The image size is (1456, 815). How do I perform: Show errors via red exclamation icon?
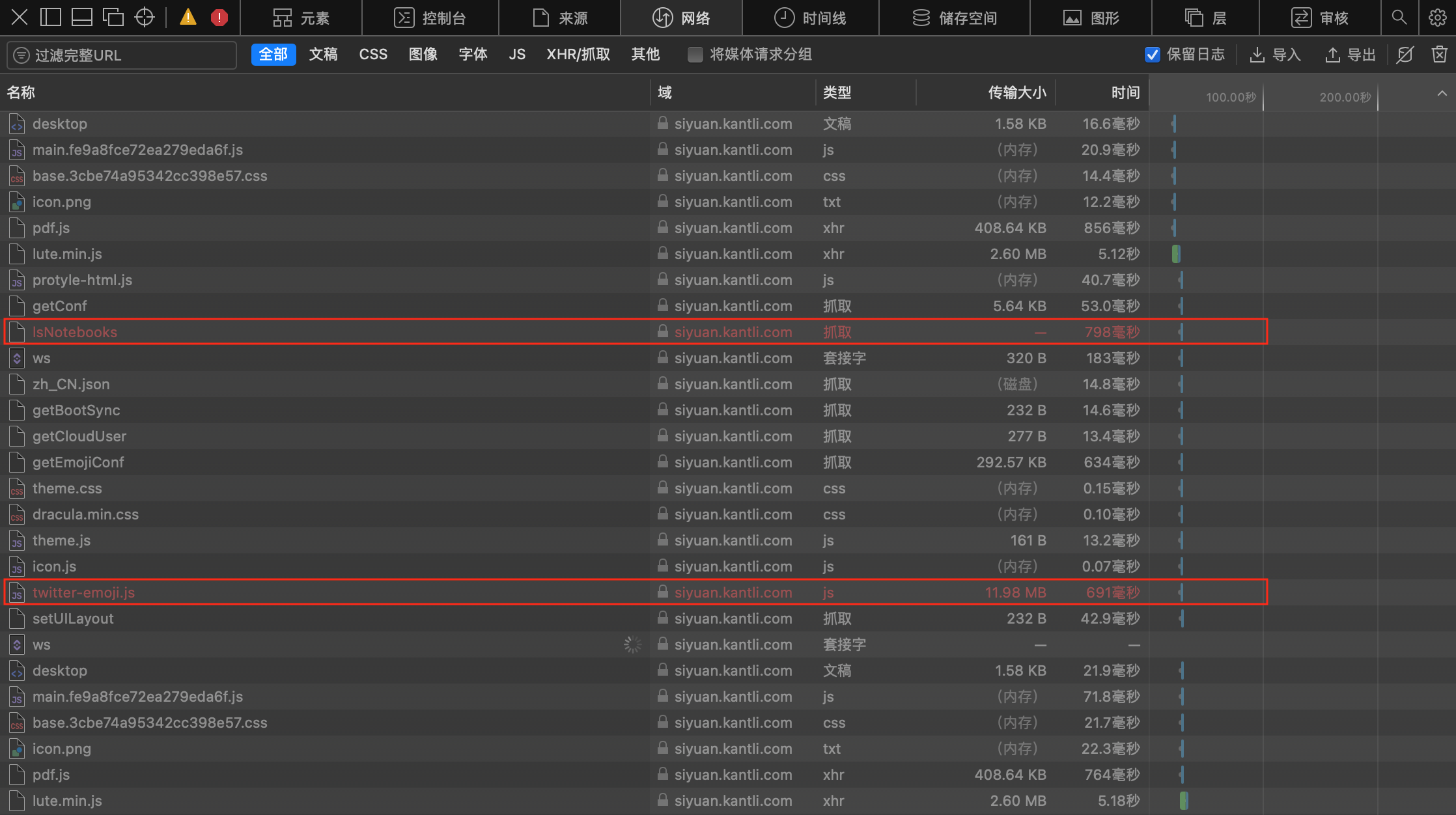219,18
